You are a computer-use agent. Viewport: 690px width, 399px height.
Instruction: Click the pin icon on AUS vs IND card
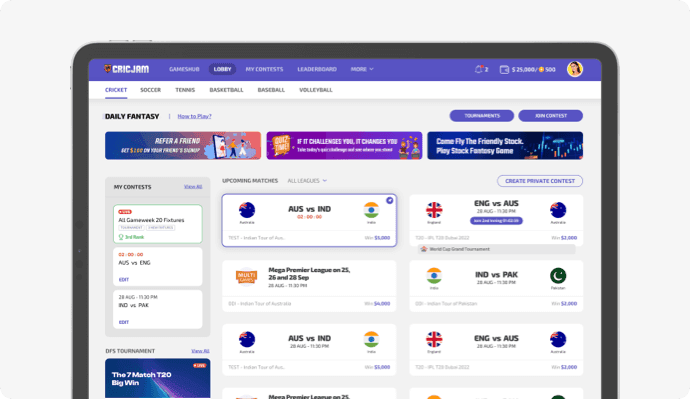point(389,201)
